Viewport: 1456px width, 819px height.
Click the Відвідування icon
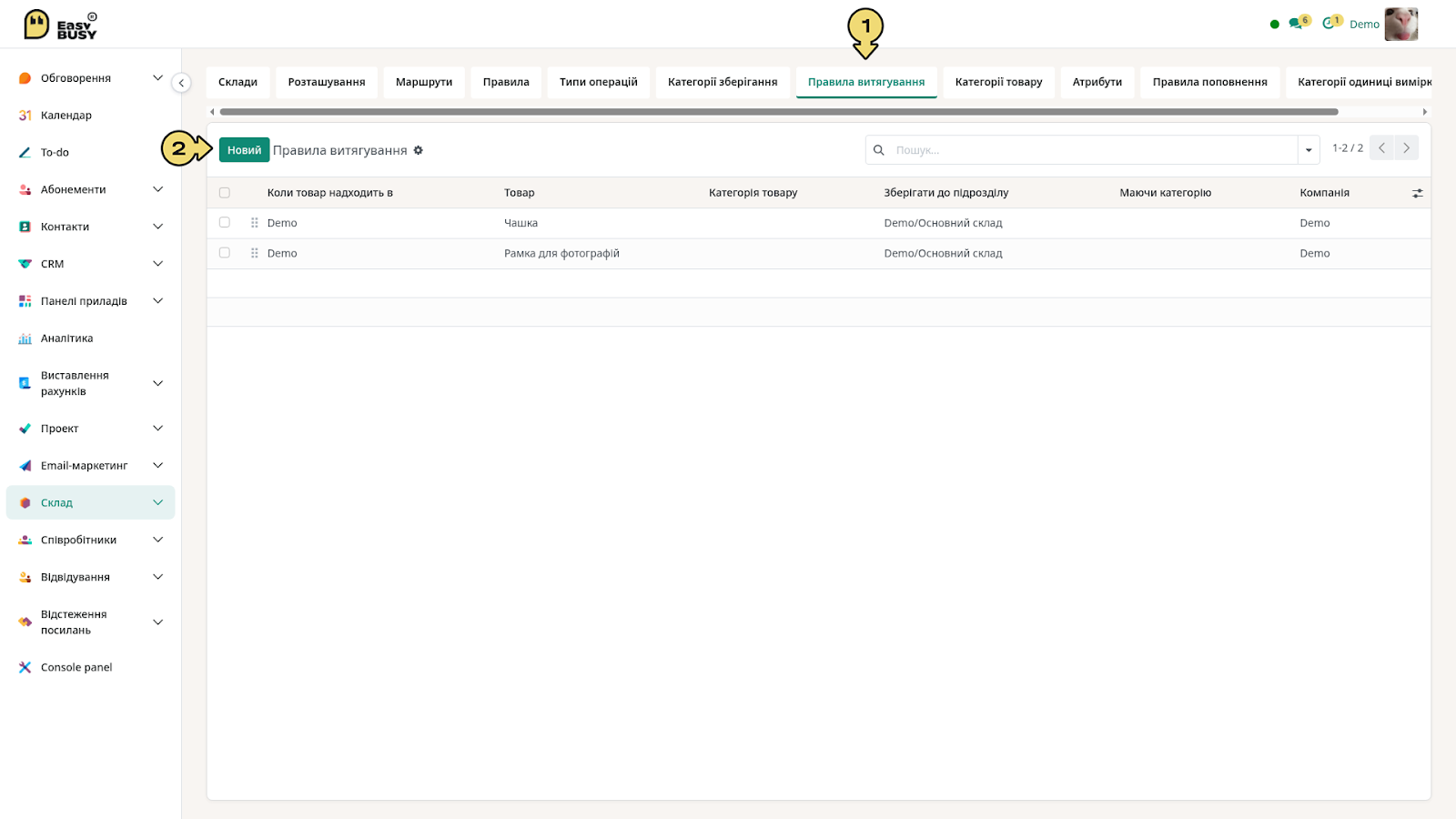click(25, 577)
